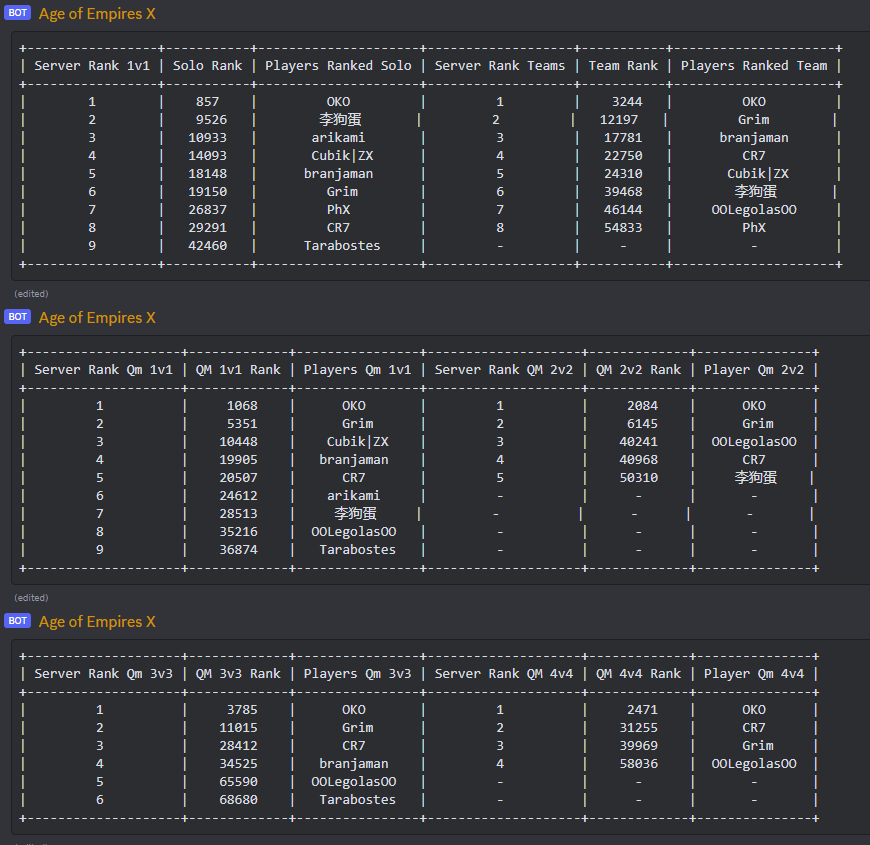
Task: Click the Age of Empires X name above the Qm 3v3 table
Action: point(97,622)
